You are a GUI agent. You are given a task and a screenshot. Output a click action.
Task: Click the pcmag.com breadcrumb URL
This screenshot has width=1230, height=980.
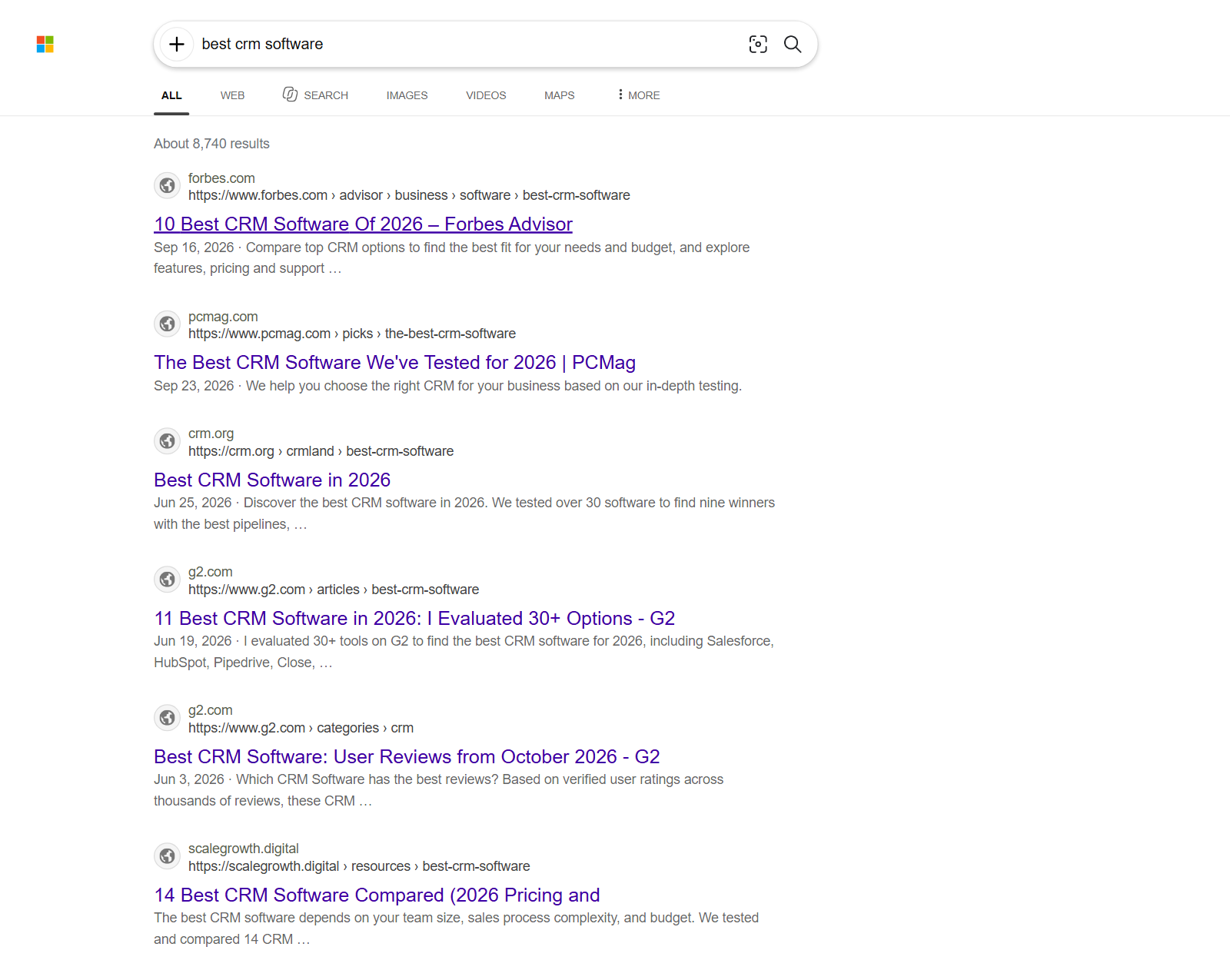(352, 334)
